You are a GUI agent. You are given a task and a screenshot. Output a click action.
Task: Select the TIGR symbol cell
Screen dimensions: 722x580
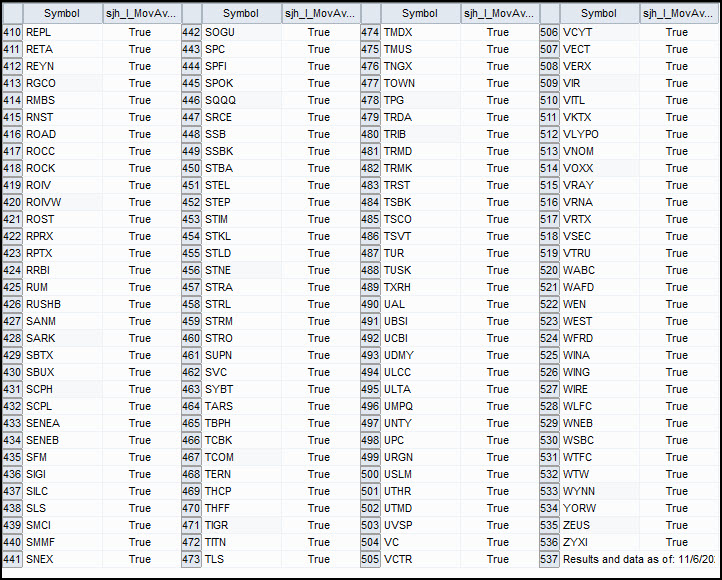(x=242, y=525)
